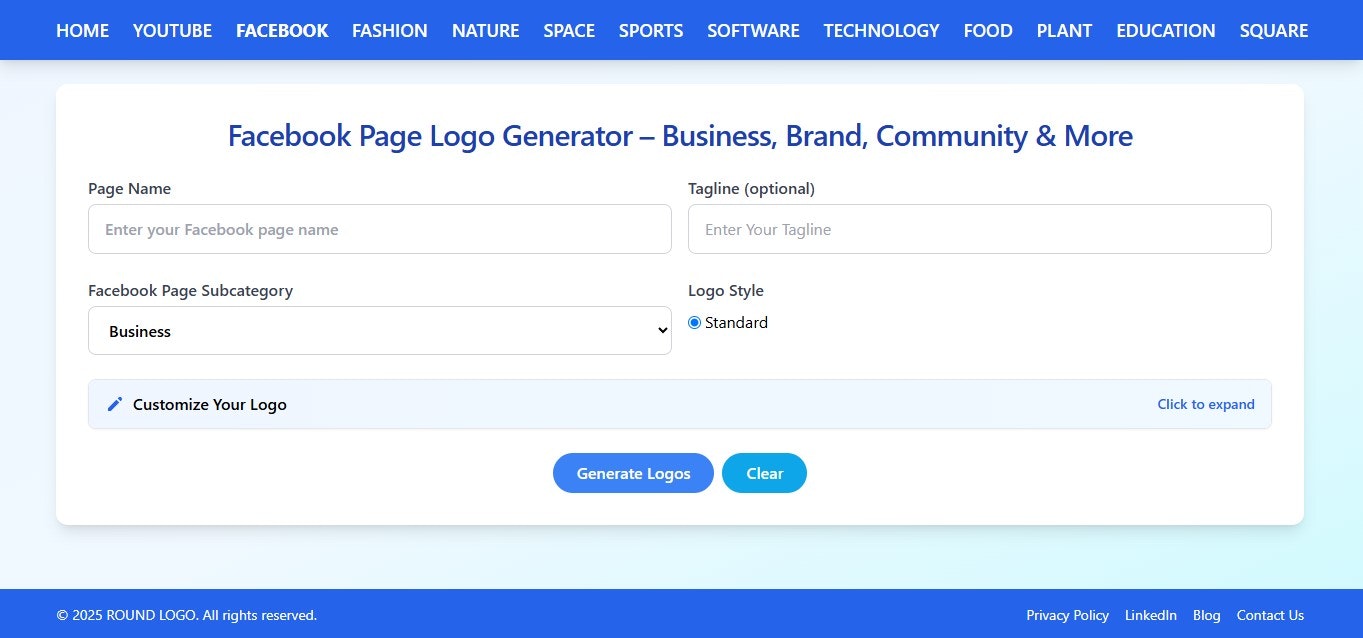Open the SPACE nav item
Viewport: 1363px width, 638px height.
pos(569,31)
